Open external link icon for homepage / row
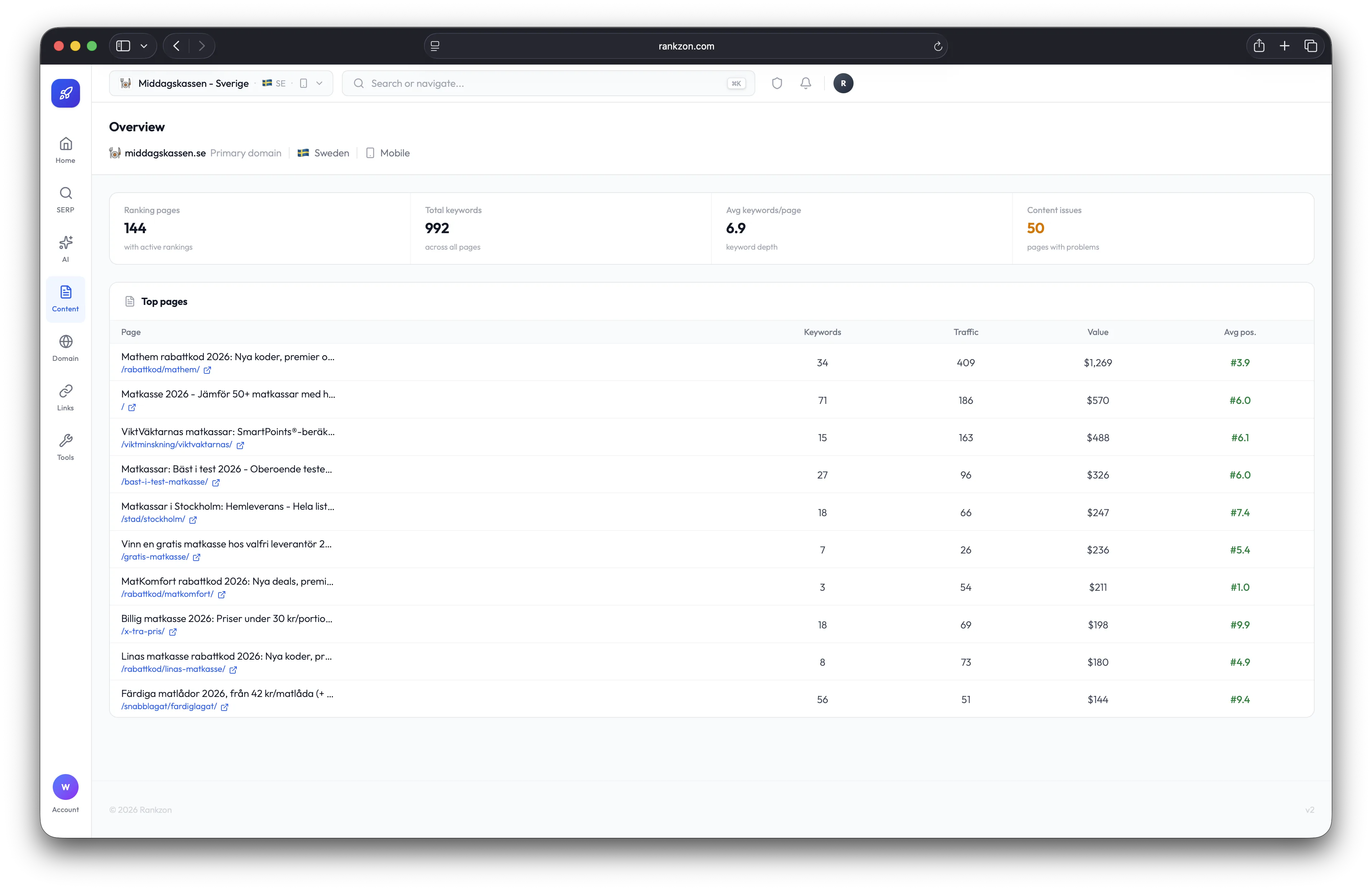 coord(132,407)
